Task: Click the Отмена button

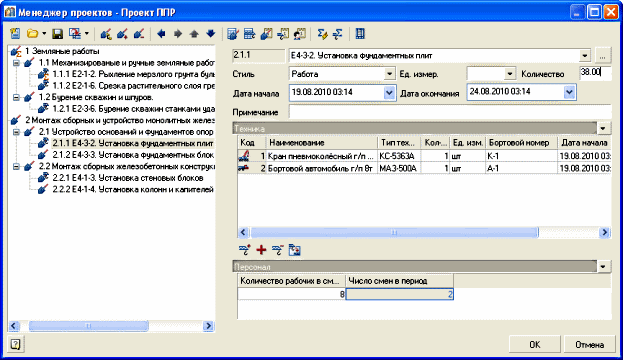Action: pos(589,345)
